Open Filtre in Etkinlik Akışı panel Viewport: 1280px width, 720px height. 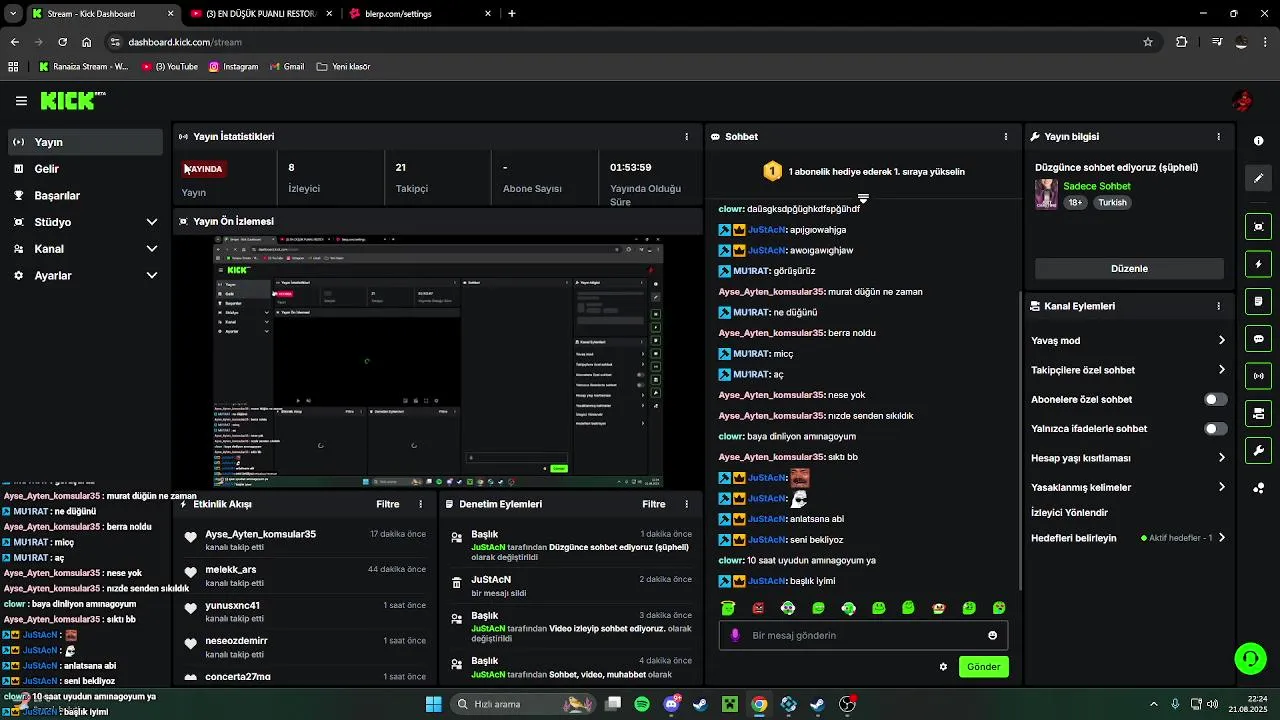(x=388, y=504)
